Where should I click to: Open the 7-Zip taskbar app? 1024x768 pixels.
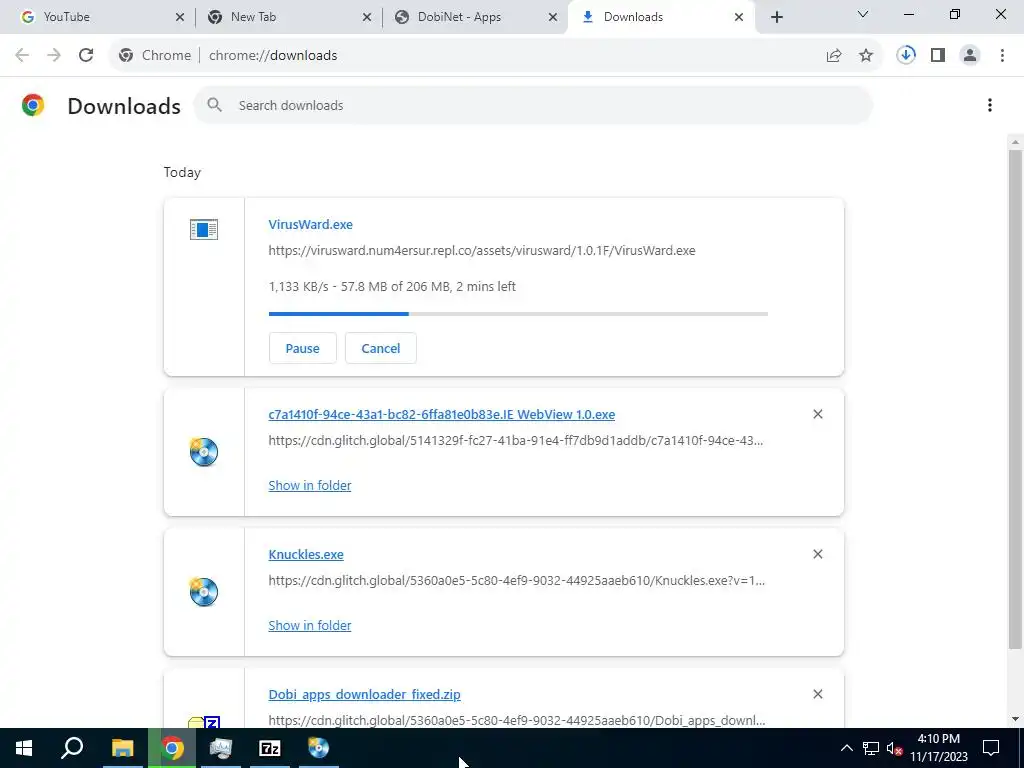270,748
